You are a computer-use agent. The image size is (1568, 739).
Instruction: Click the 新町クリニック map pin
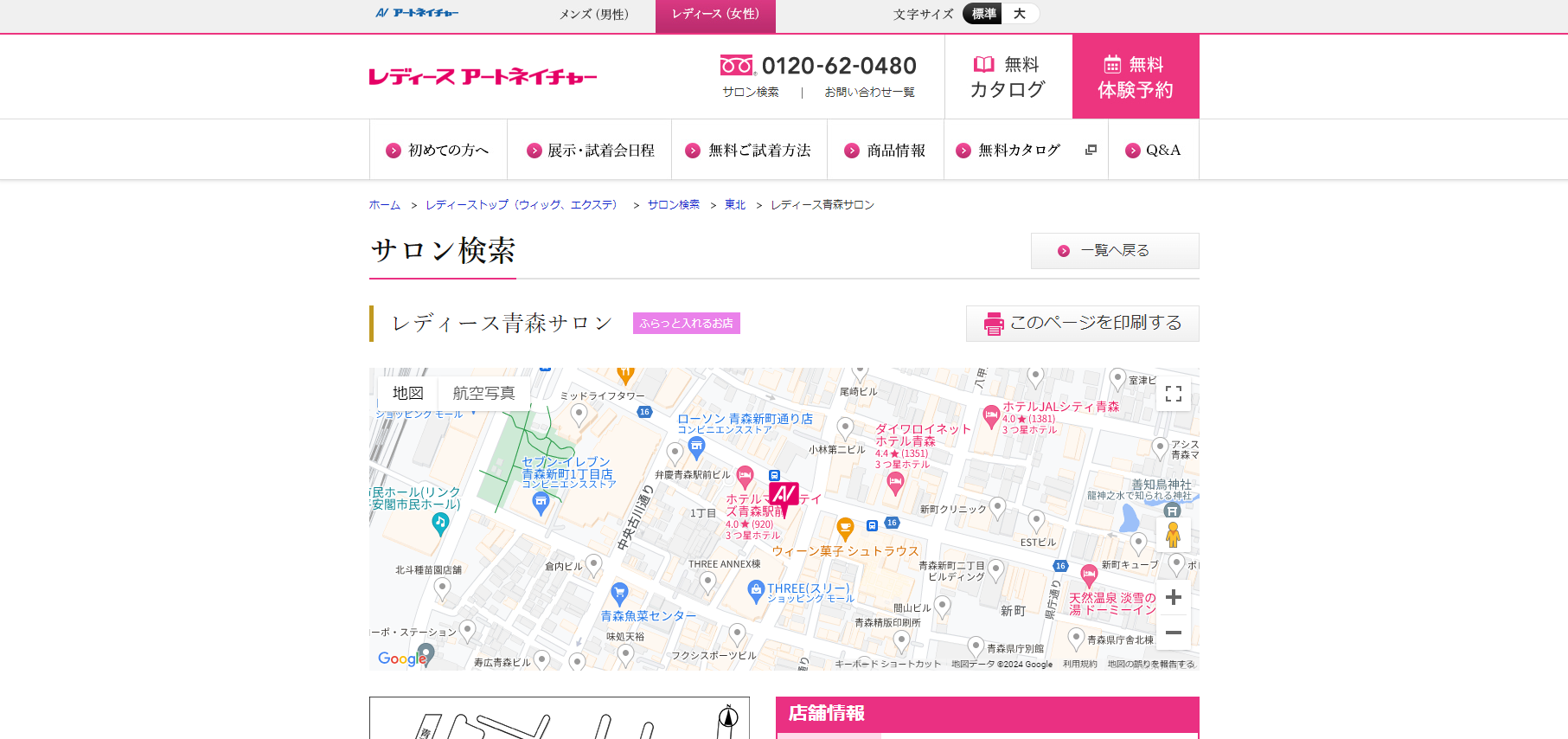coord(997,508)
